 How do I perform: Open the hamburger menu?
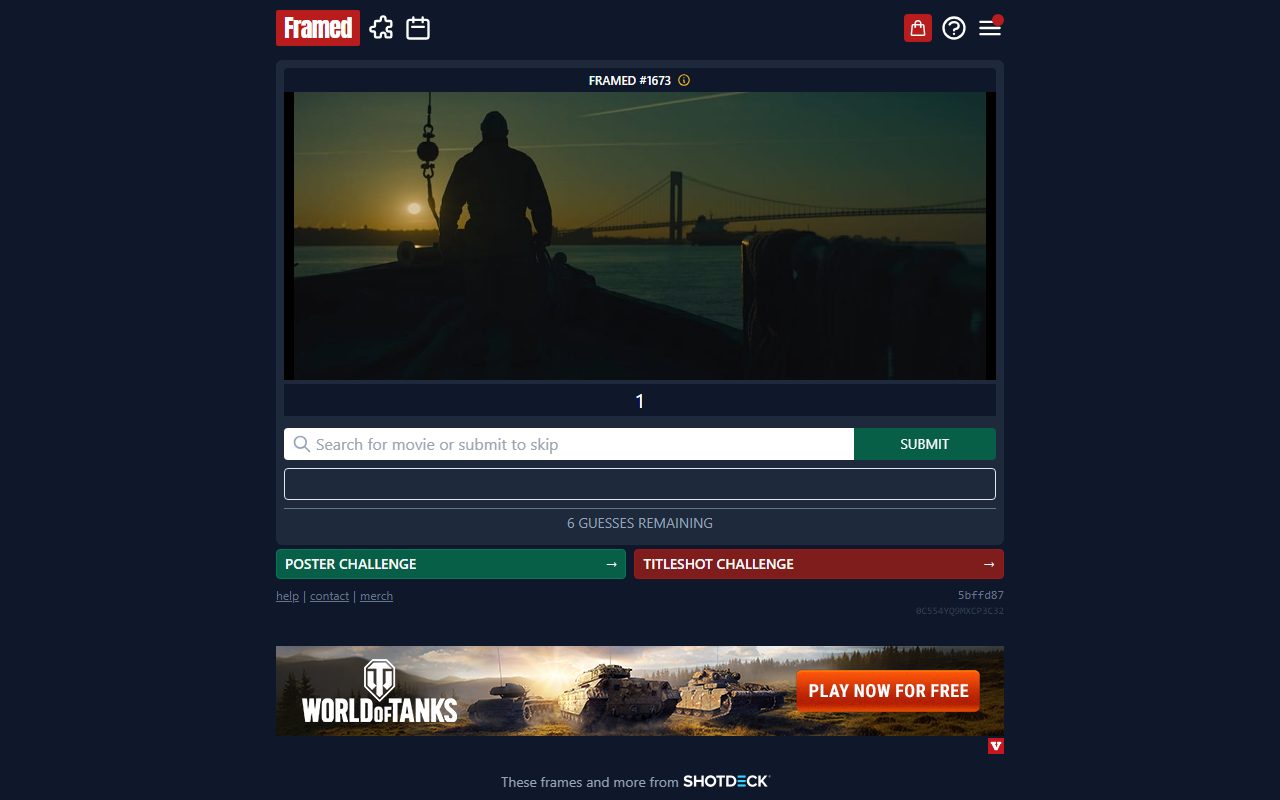pos(990,28)
